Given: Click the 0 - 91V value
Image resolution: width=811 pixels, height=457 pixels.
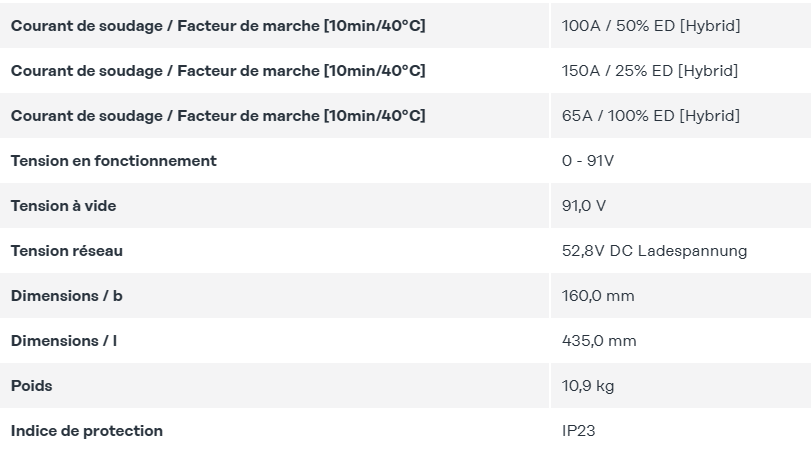Looking at the screenshot, I should 588,161.
